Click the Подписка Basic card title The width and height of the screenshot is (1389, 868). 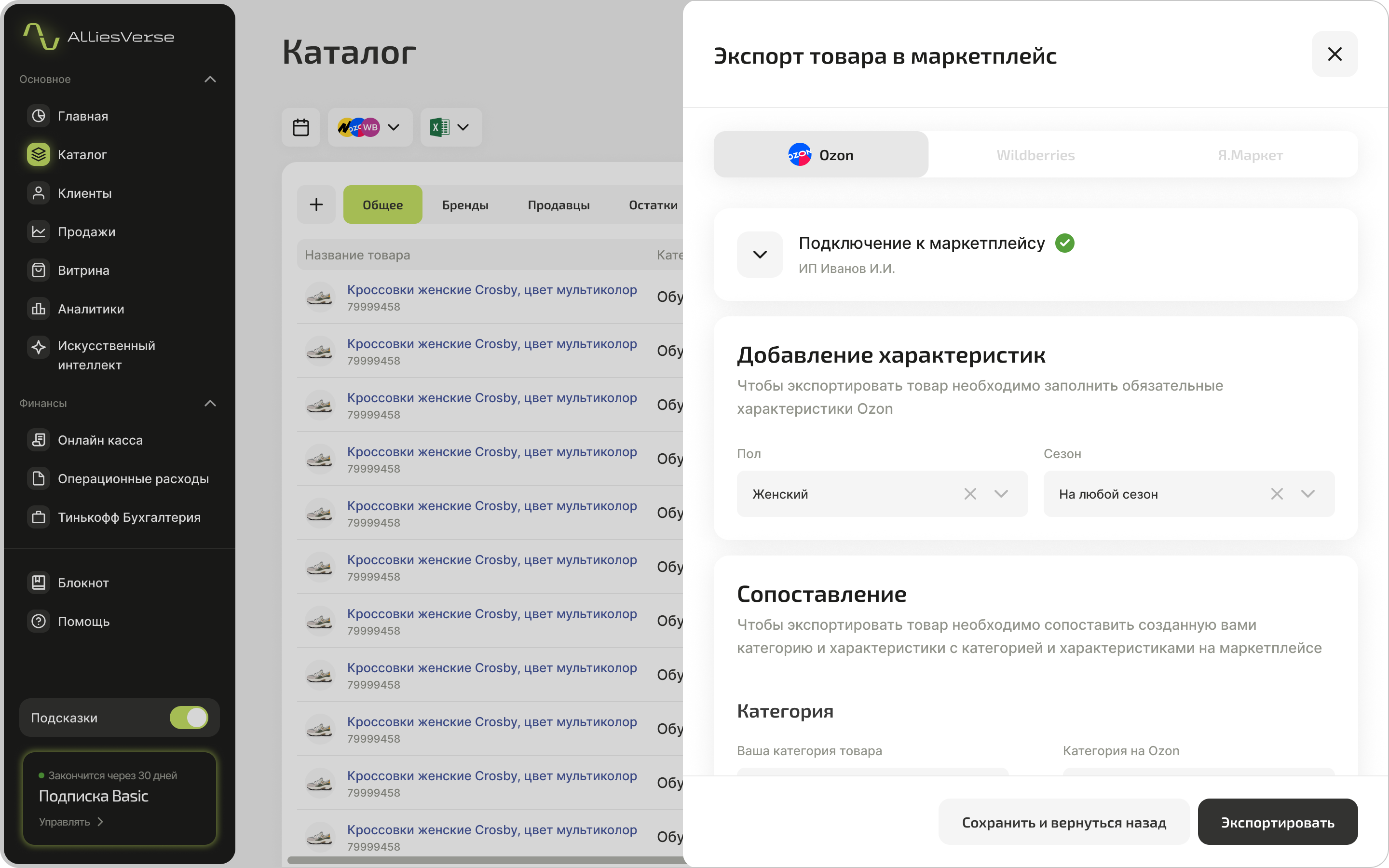[94, 796]
